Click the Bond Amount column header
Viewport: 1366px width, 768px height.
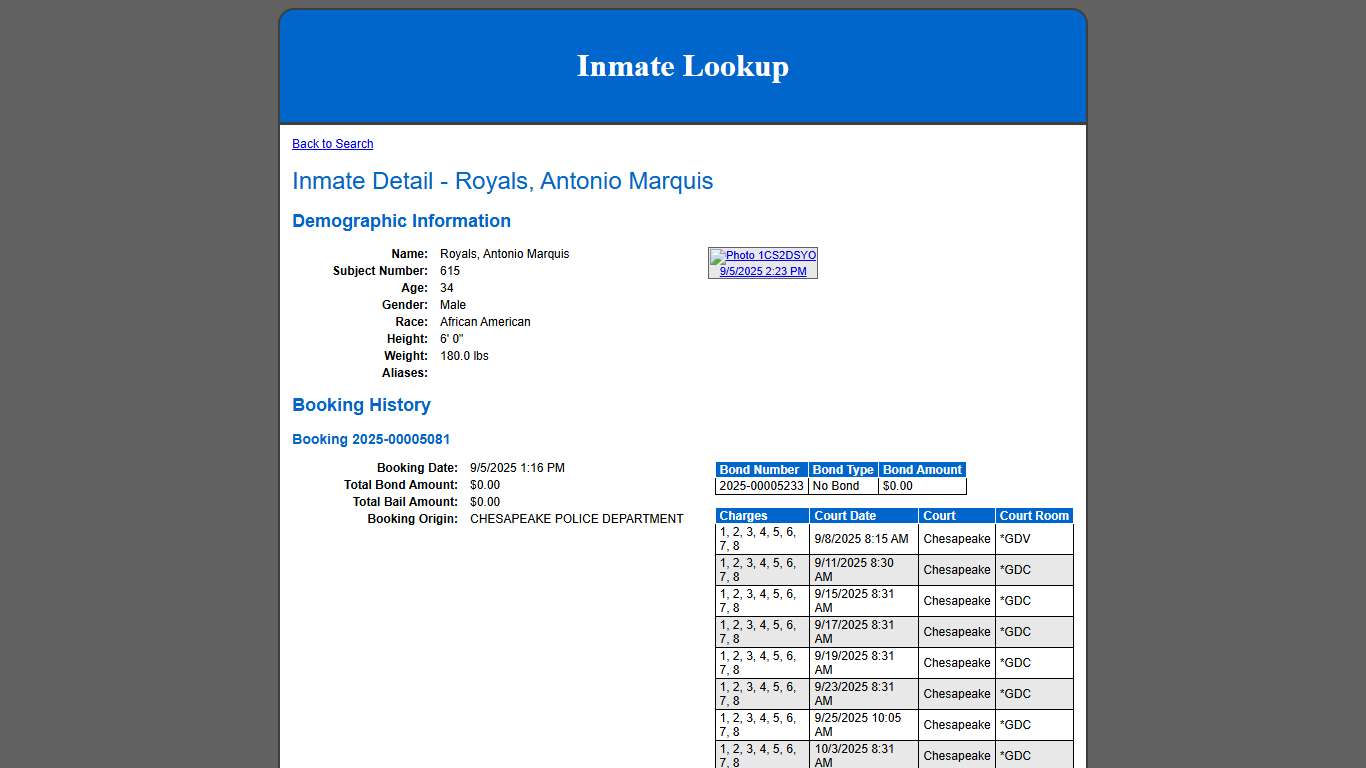(x=921, y=469)
